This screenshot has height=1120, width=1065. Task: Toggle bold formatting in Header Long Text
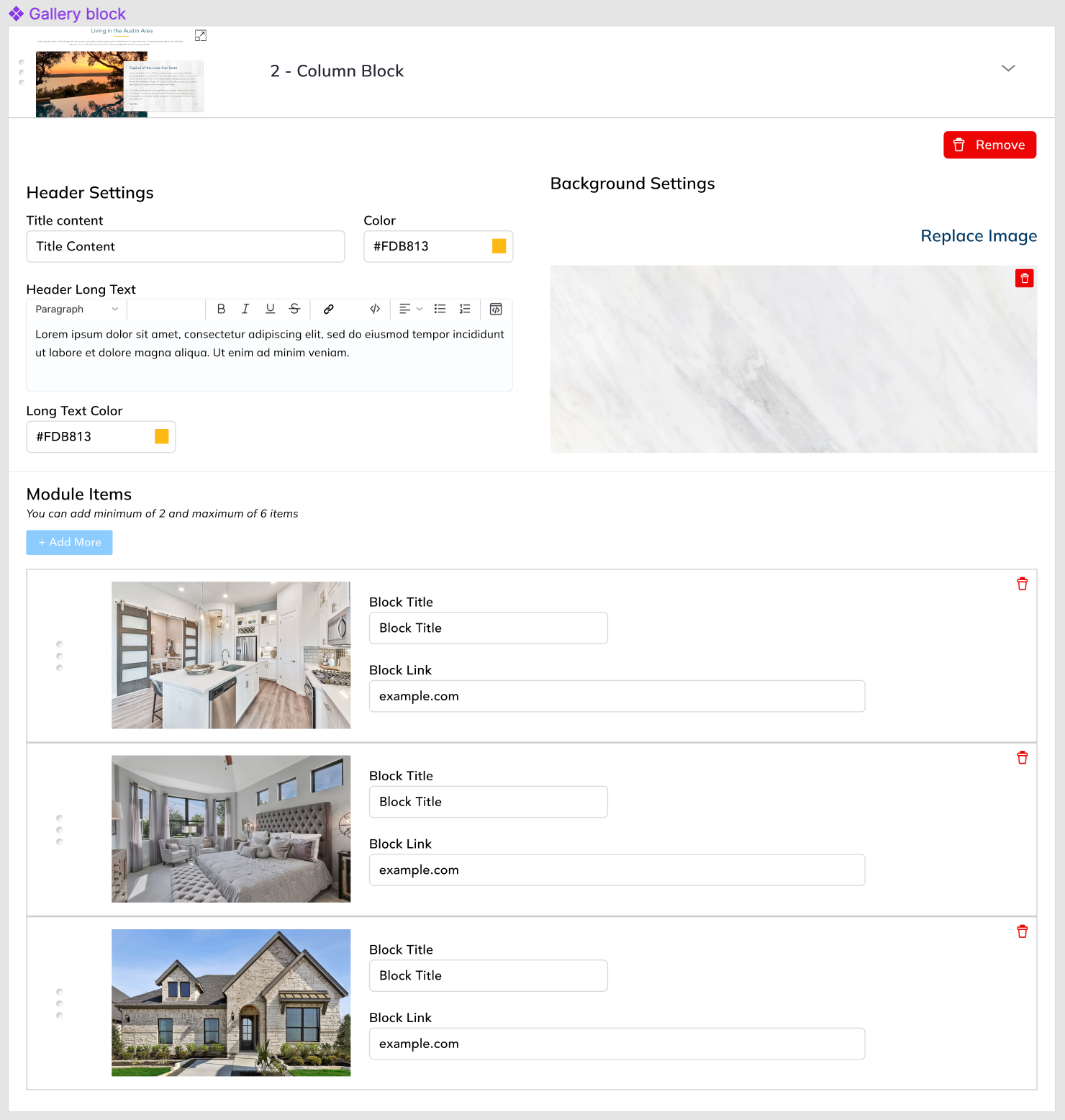221,309
